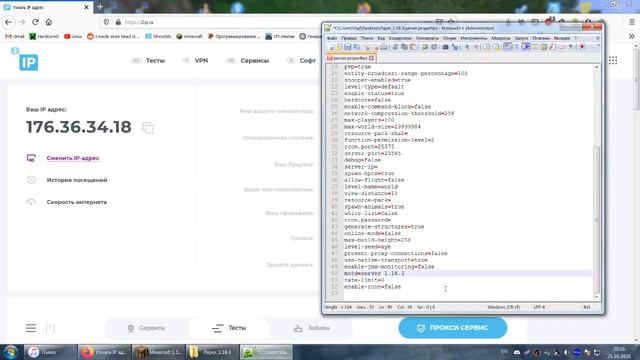Click the line 'online-mode=false'
640x360 pixels.
[372, 233]
